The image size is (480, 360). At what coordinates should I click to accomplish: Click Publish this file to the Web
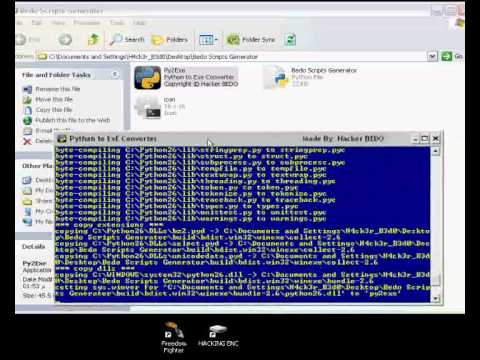(x=73, y=120)
